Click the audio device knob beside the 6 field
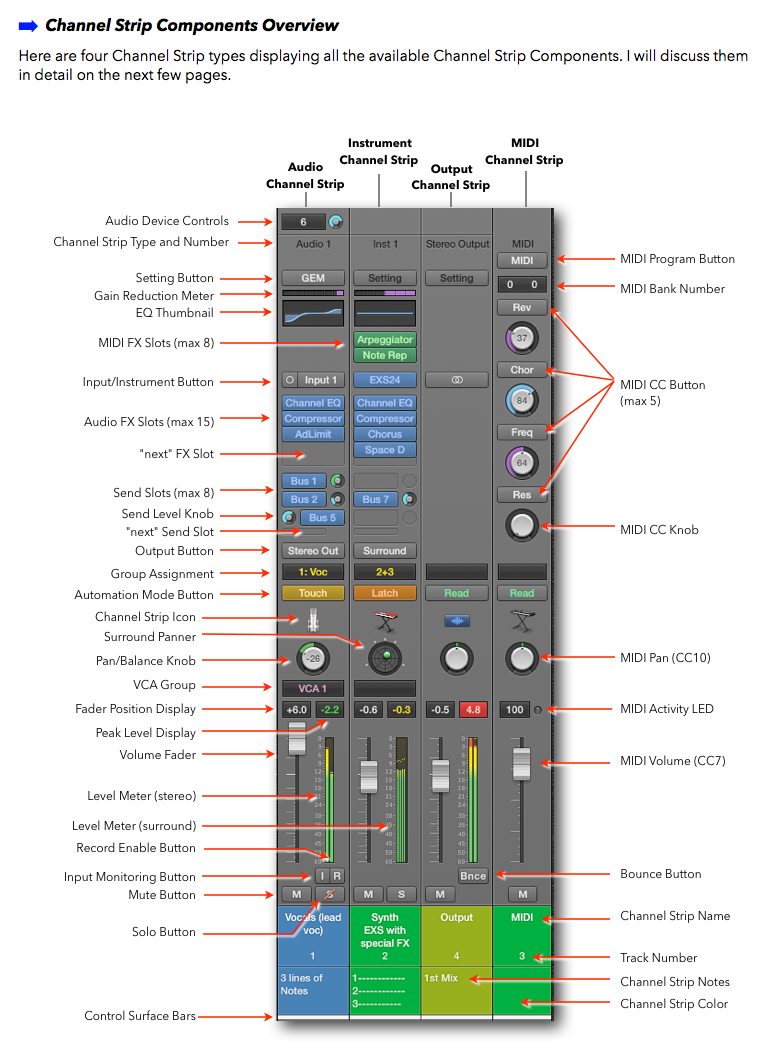The height and width of the screenshot is (1051, 771). click(335, 222)
